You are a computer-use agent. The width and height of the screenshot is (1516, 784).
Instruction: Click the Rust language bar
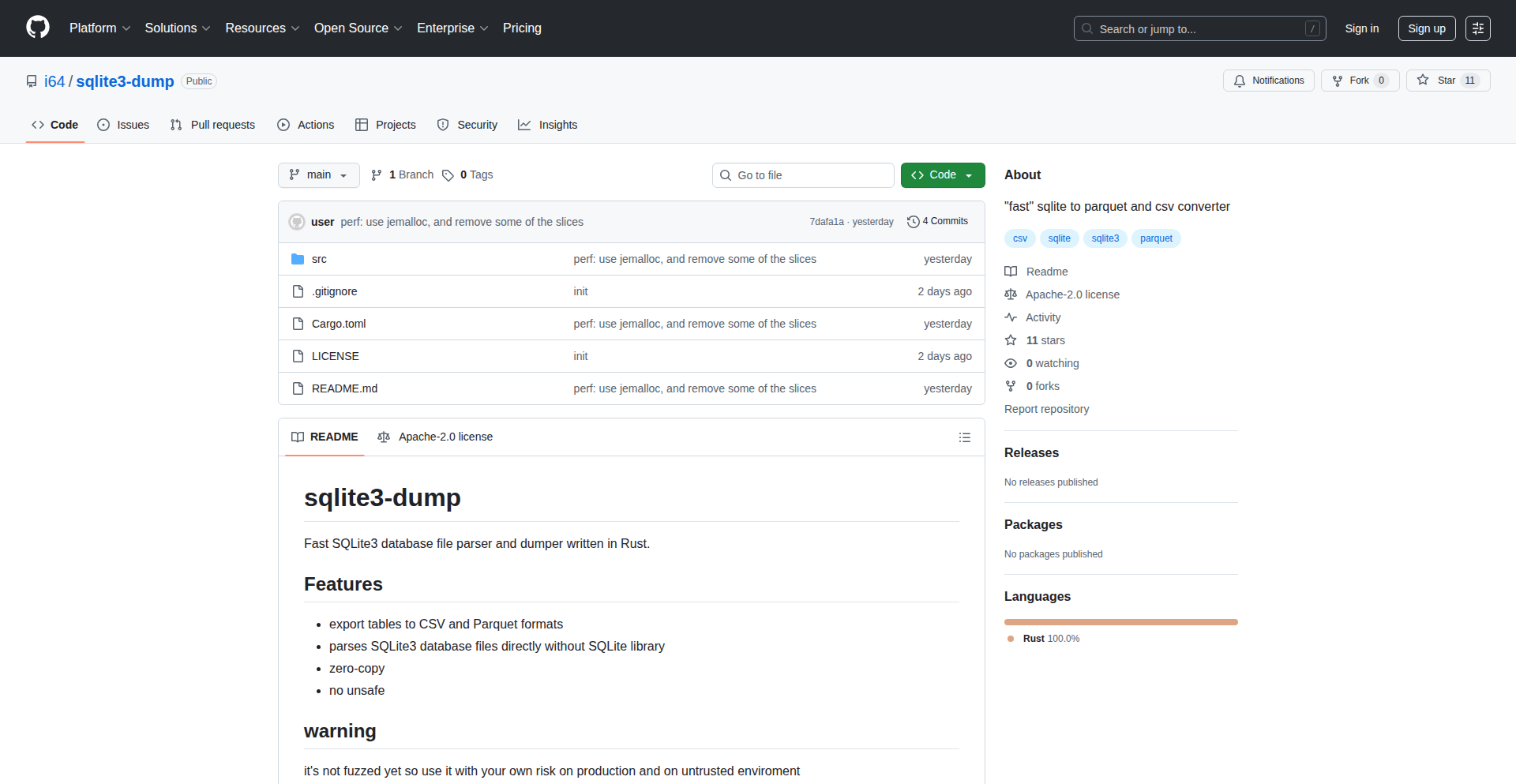(1120, 622)
